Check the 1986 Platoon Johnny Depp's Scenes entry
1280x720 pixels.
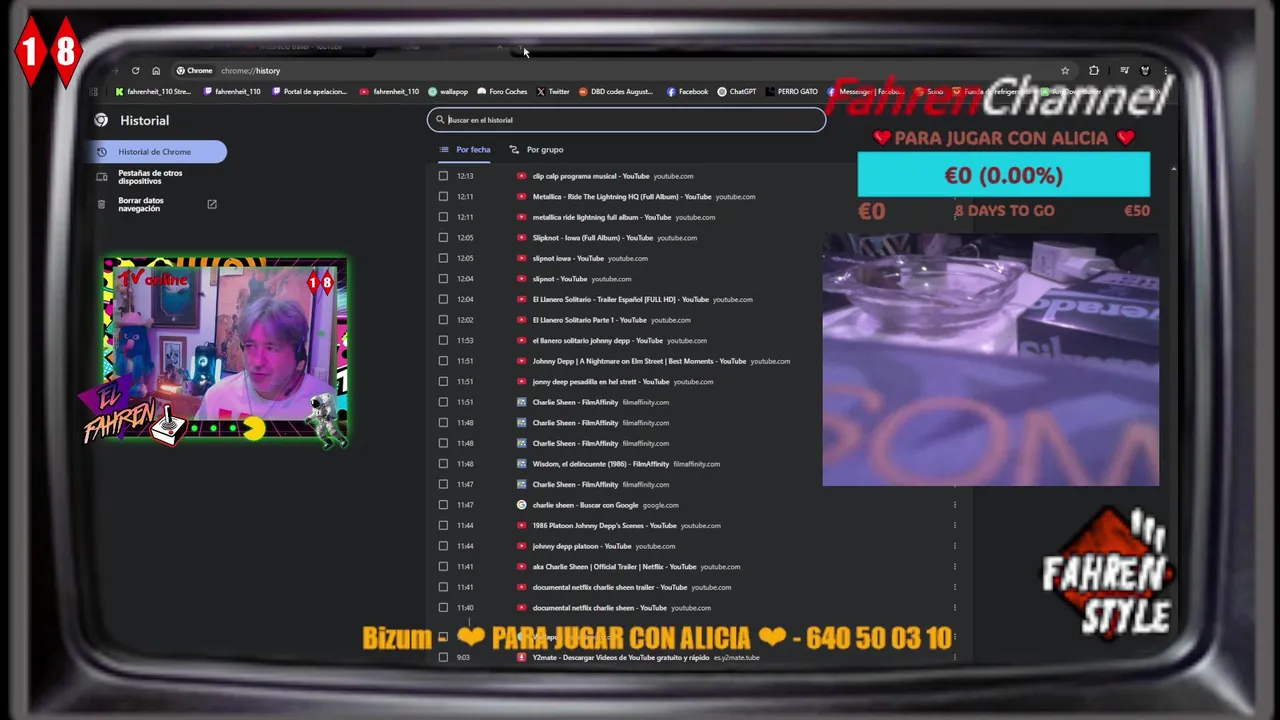(x=443, y=526)
